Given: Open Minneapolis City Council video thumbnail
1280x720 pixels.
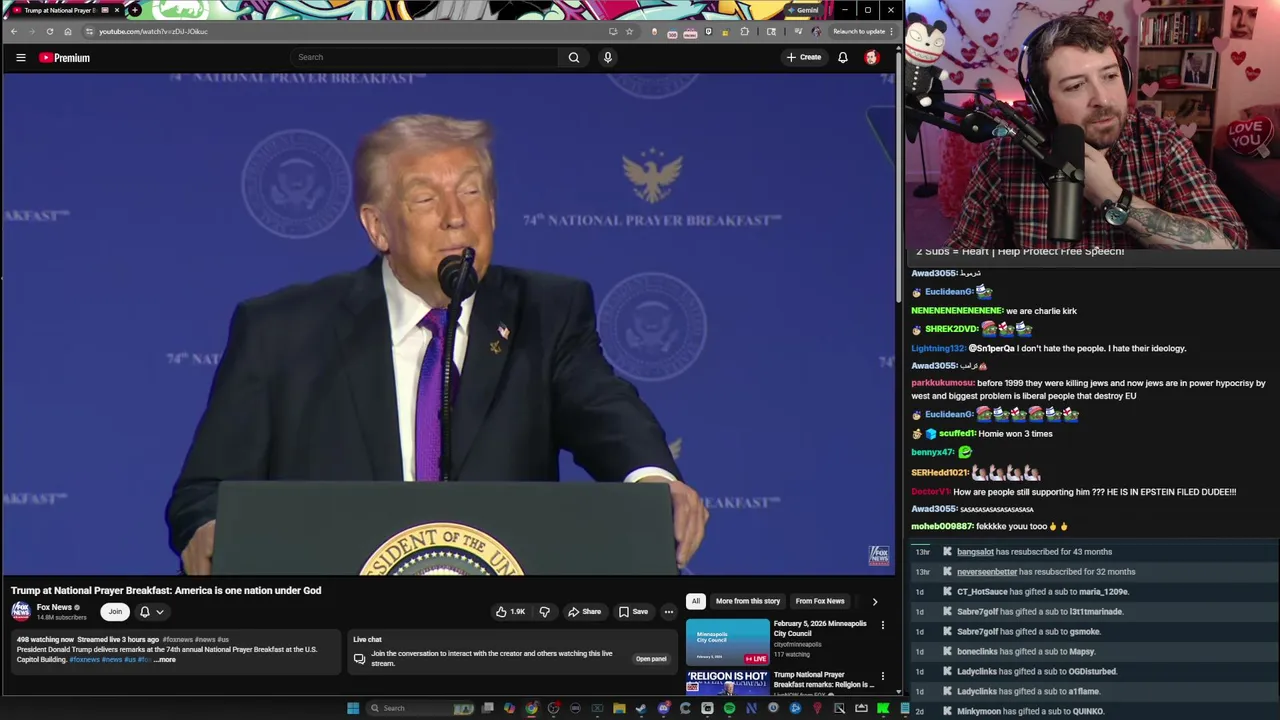Looking at the screenshot, I should (x=727, y=642).
